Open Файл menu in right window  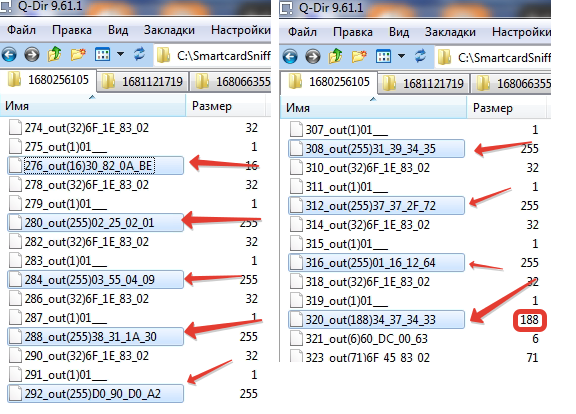[302, 32]
